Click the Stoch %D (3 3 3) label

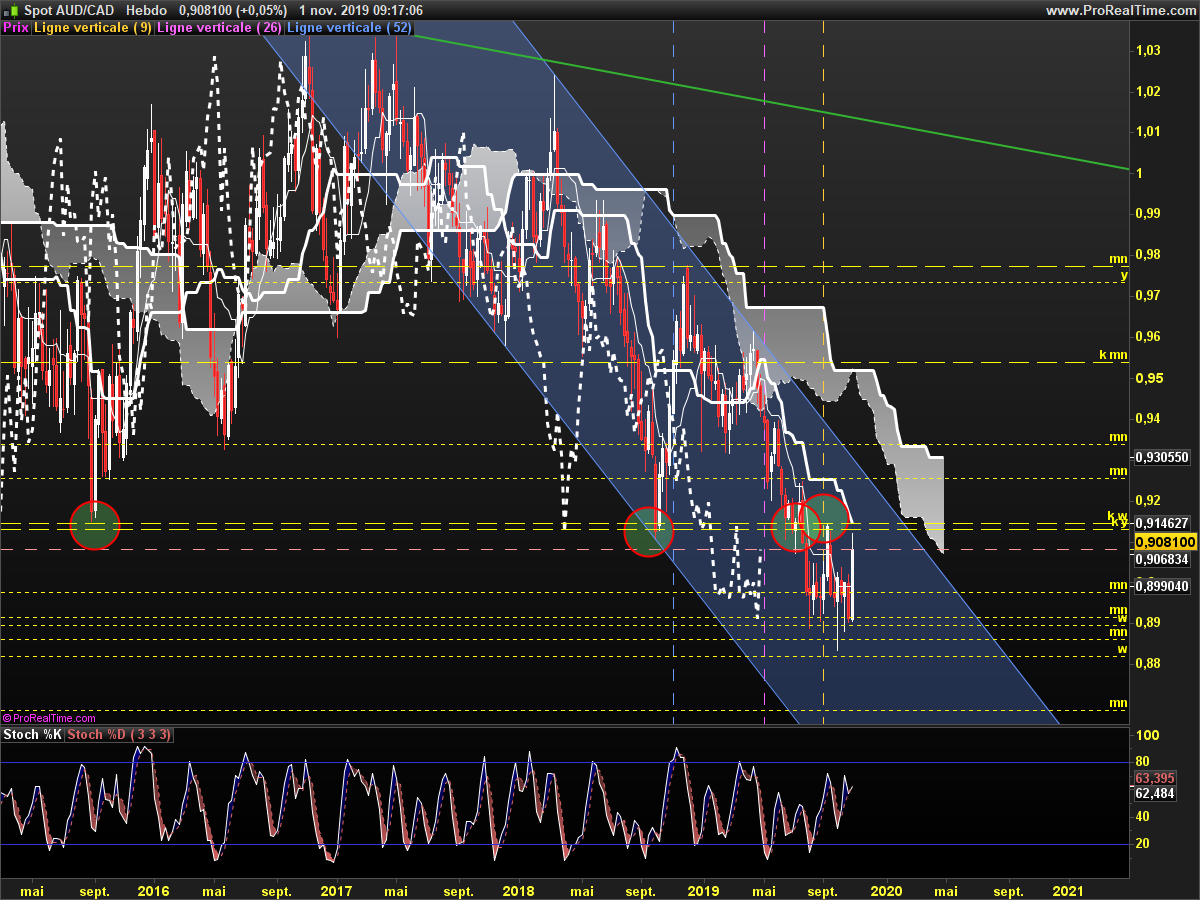(119, 735)
